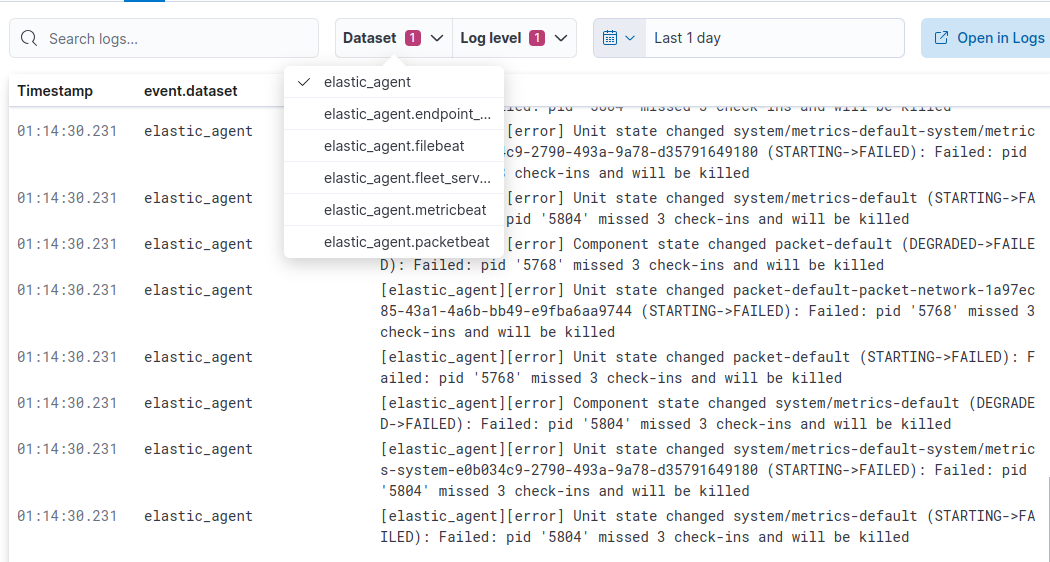The height and width of the screenshot is (562, 1050).
Task: Expand the date picker chevron arrow
Action: pyautogui.click(x=630, y=38)
